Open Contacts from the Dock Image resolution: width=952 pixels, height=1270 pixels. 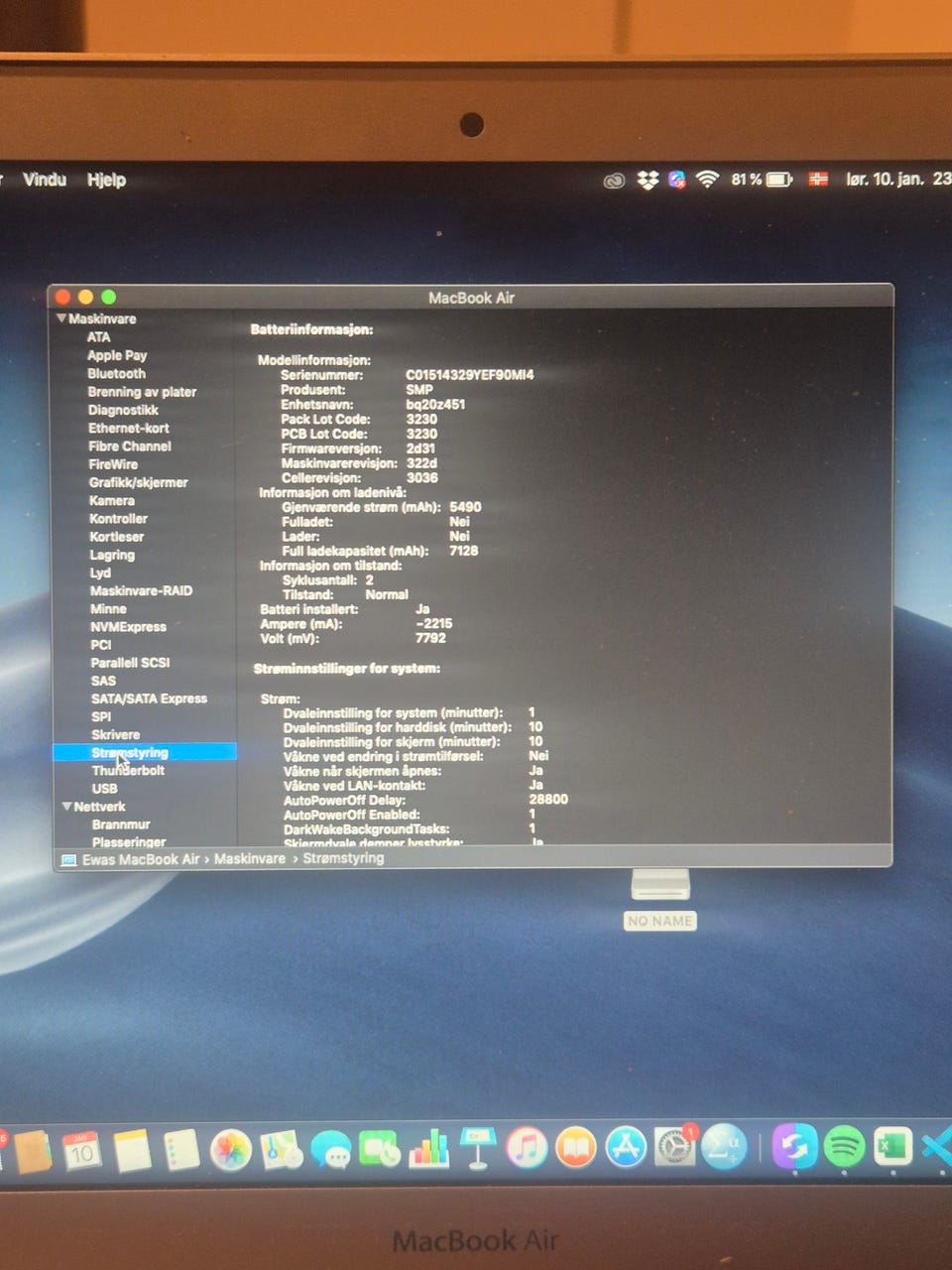tap(32, 1152)
